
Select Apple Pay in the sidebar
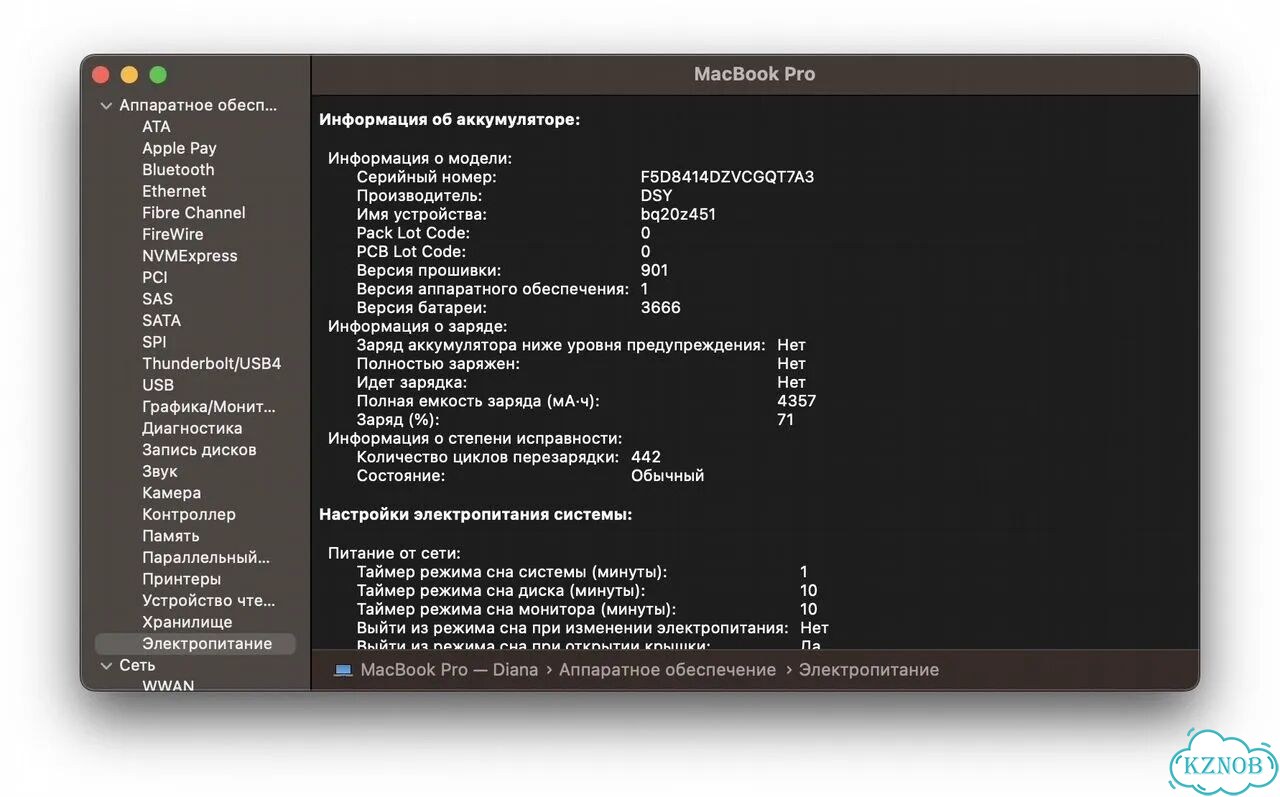coord(179,148)
